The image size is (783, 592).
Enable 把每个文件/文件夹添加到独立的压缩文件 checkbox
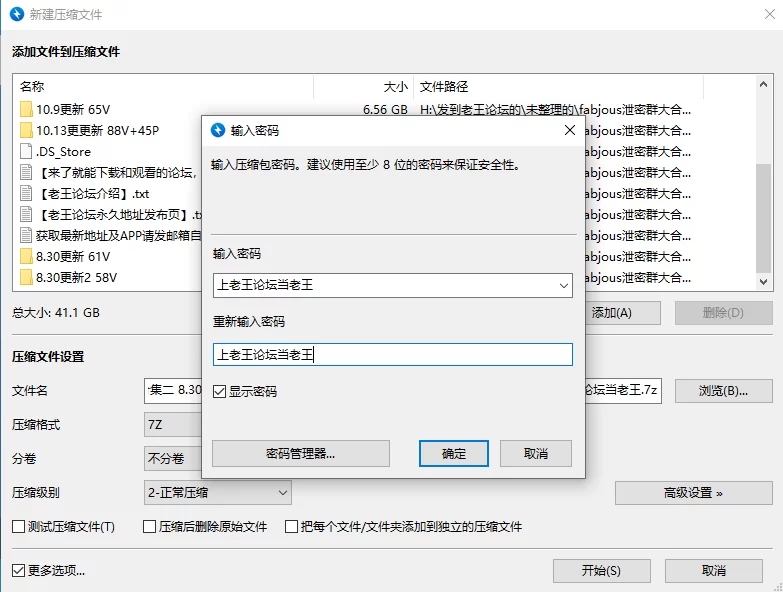291,527
